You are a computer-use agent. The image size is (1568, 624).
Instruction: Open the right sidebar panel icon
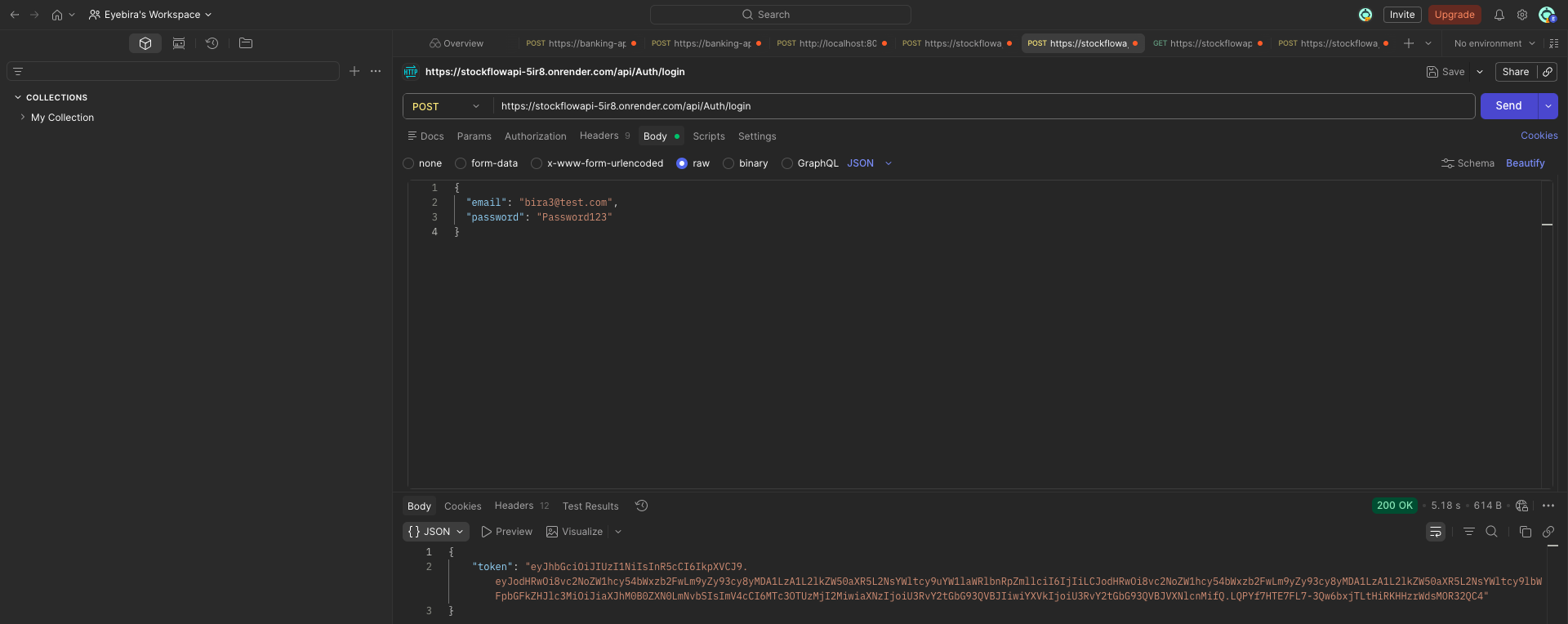pos(1554,43)
